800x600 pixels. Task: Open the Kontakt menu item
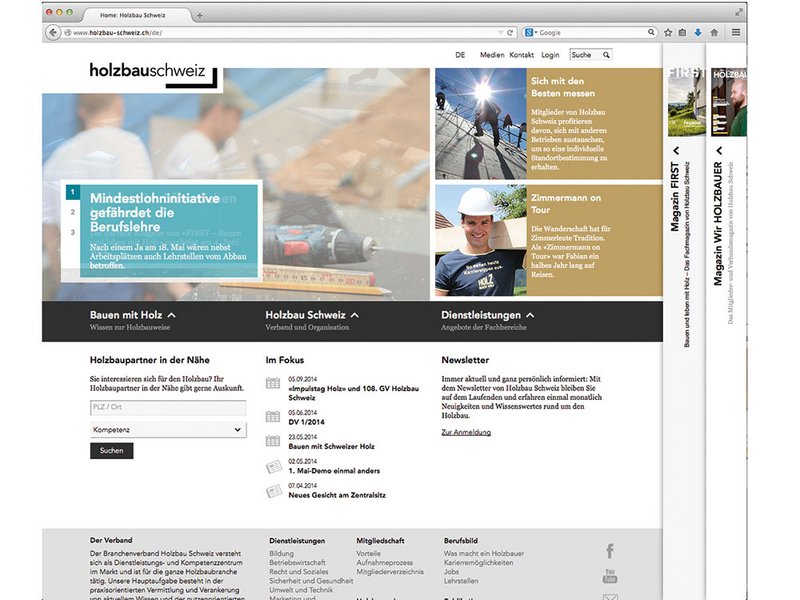pyautogui.click(x=521, y=55)
